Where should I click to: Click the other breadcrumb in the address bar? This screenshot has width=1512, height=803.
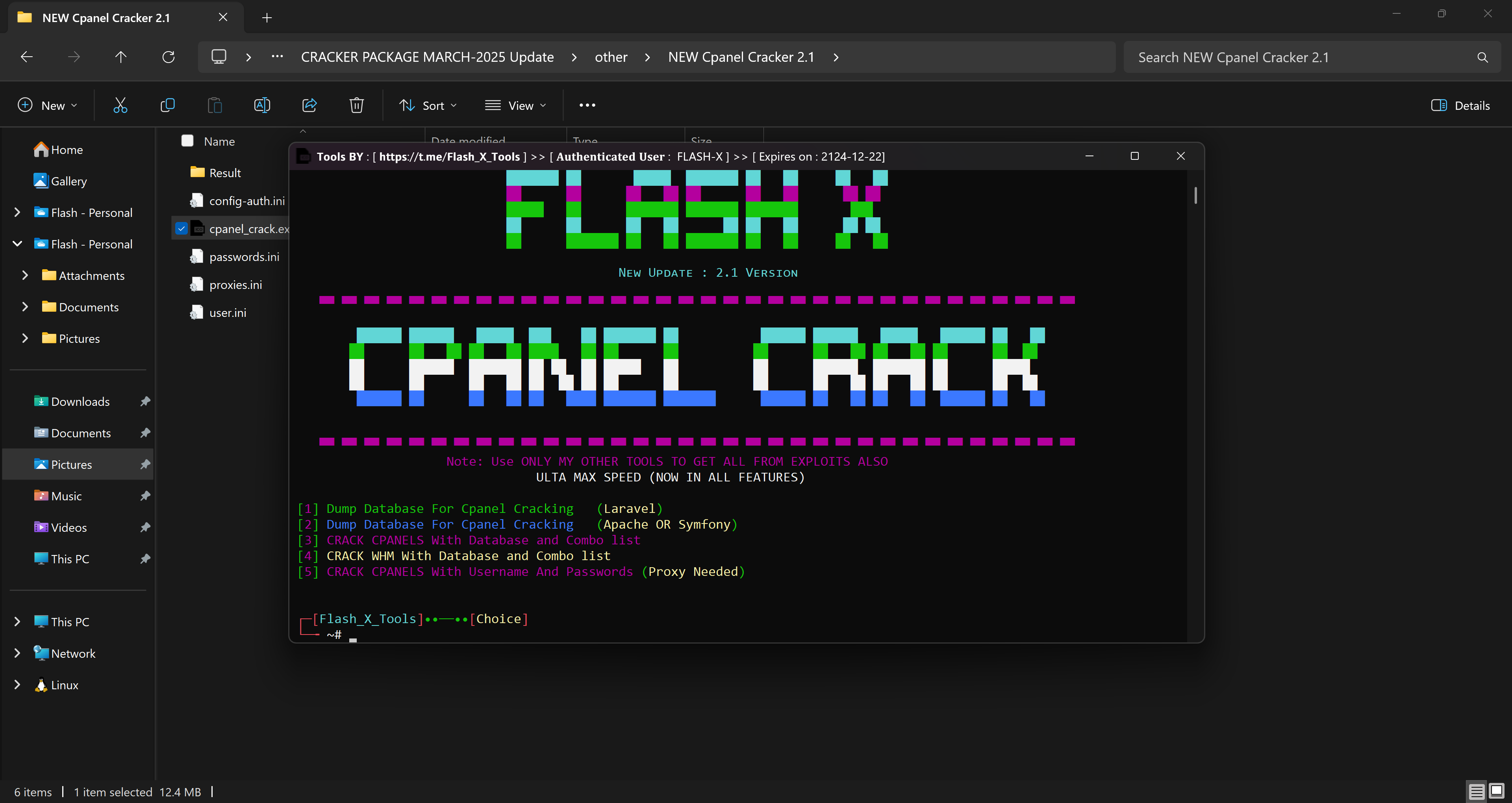[x=611, y=56]
